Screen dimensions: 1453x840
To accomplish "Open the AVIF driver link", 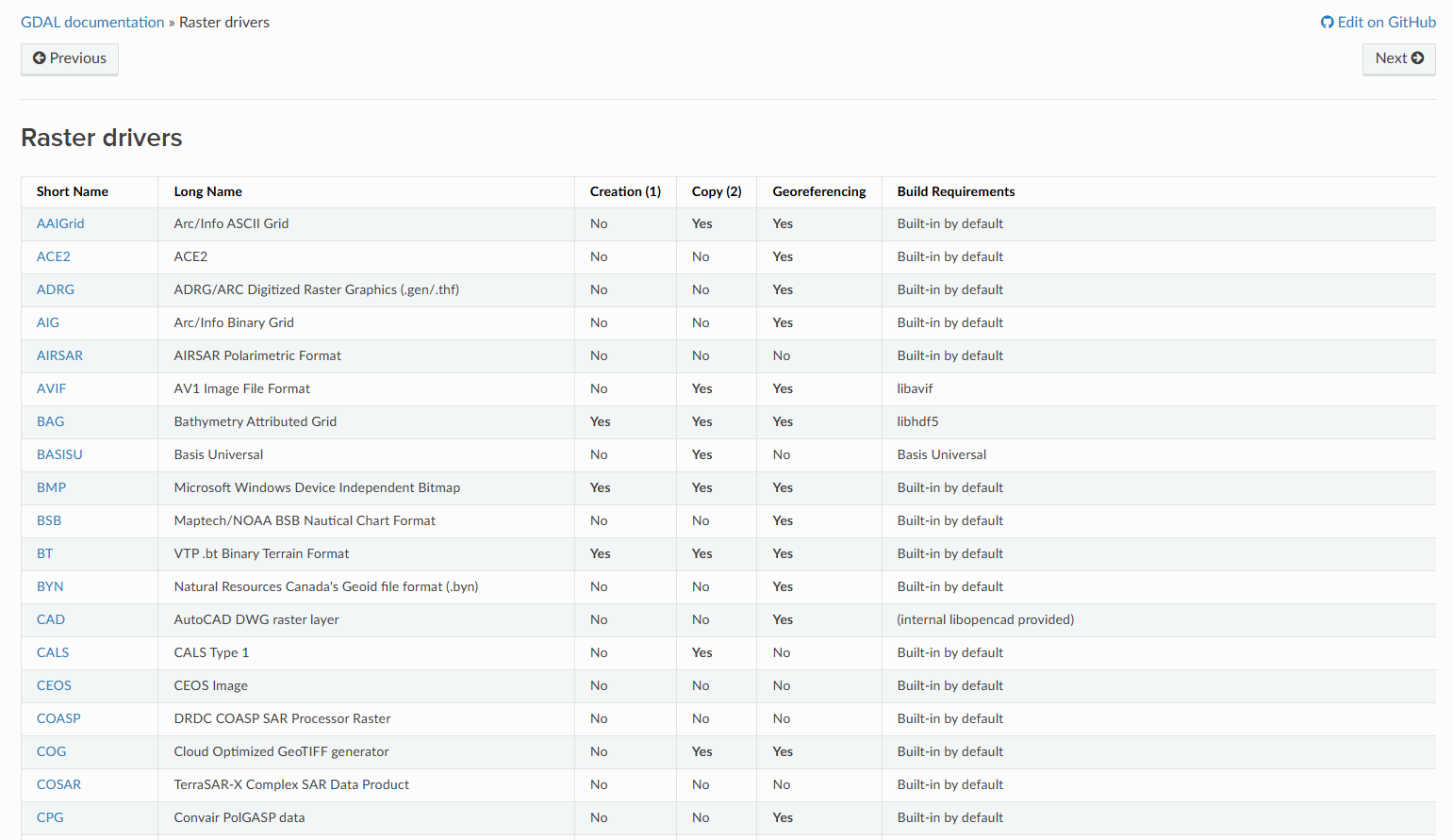I will 52,388.
